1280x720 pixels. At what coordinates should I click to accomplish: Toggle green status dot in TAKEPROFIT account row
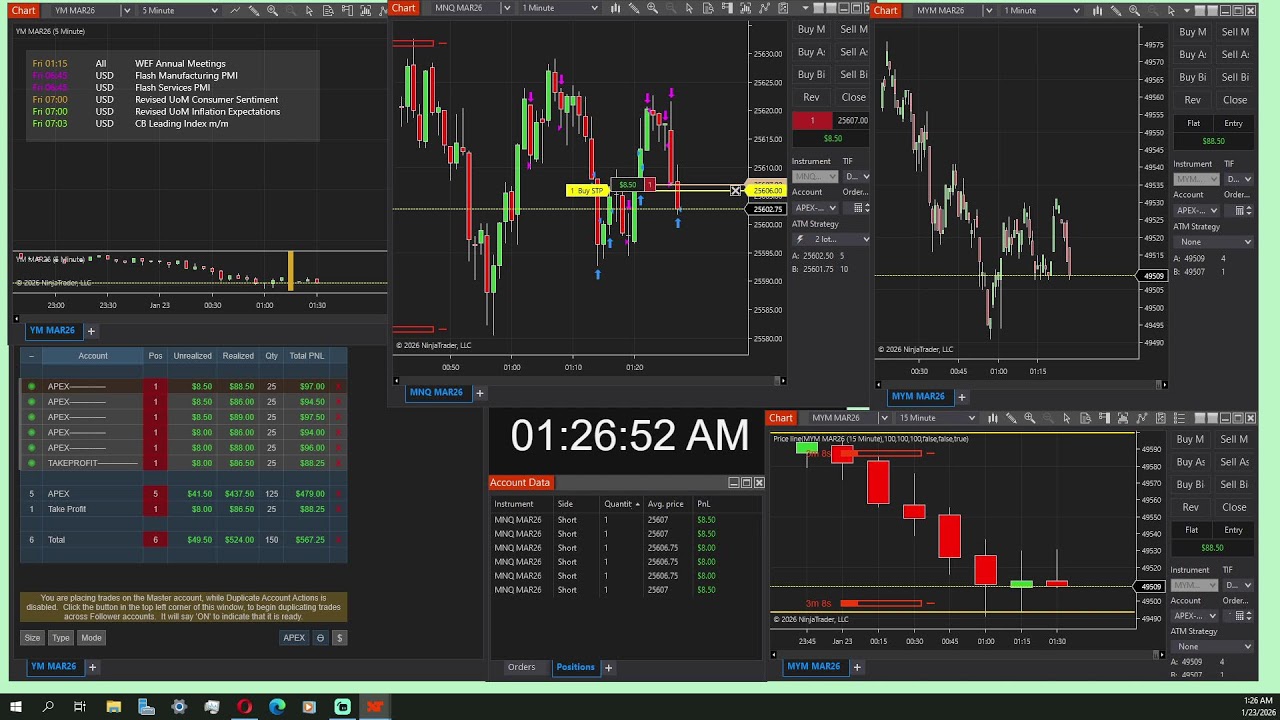(31, 463)
